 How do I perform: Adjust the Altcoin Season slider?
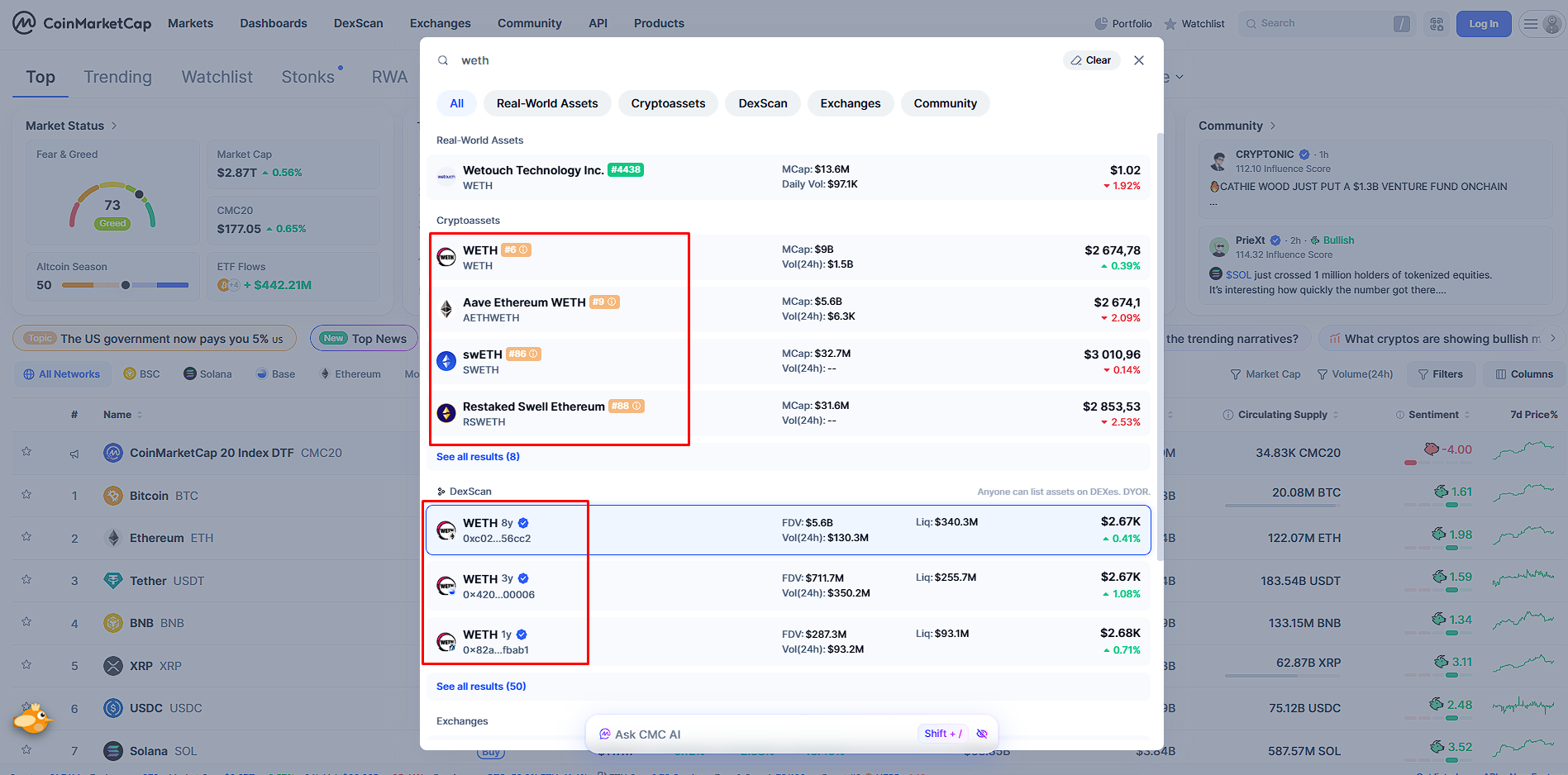(x=126, y=285)
